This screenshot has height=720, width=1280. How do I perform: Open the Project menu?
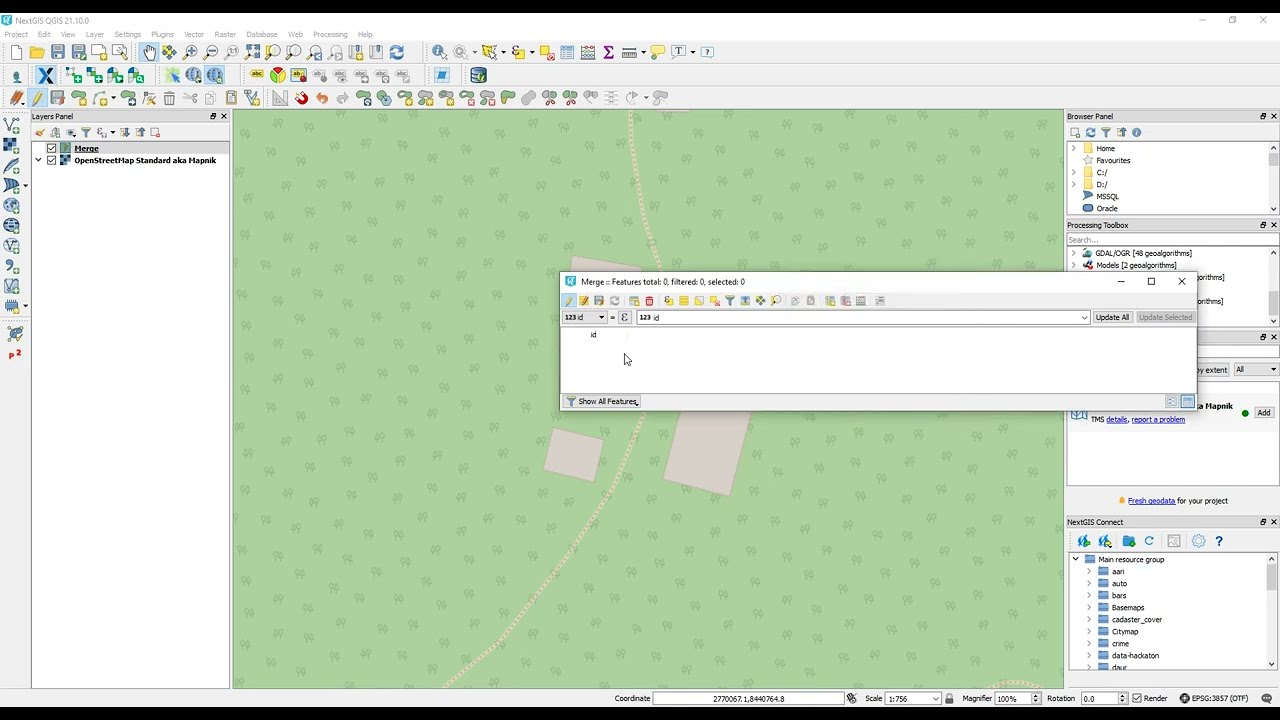click(16, 34)
